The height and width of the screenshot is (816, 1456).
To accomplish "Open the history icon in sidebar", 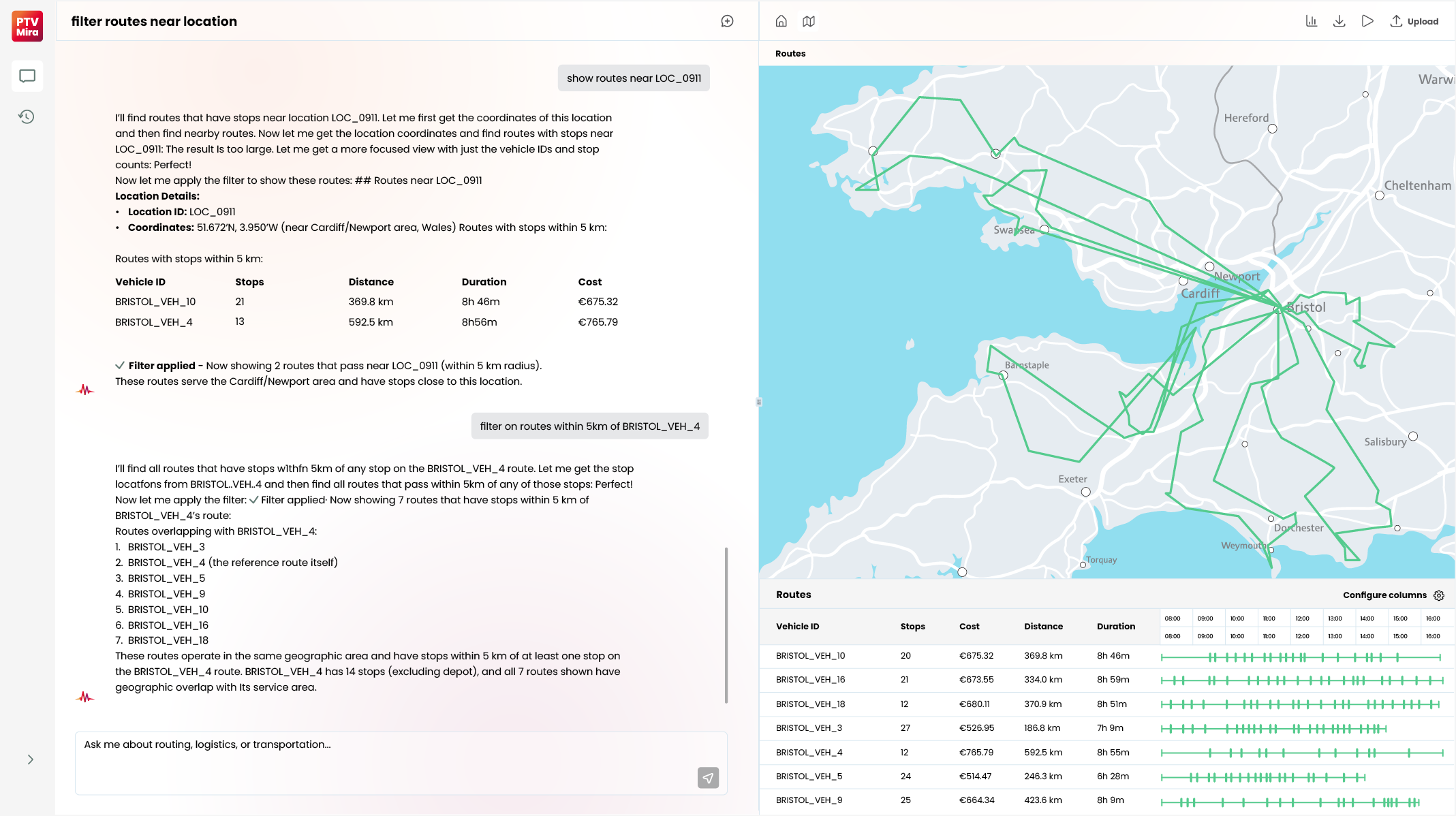I will [x=27, y=116].
